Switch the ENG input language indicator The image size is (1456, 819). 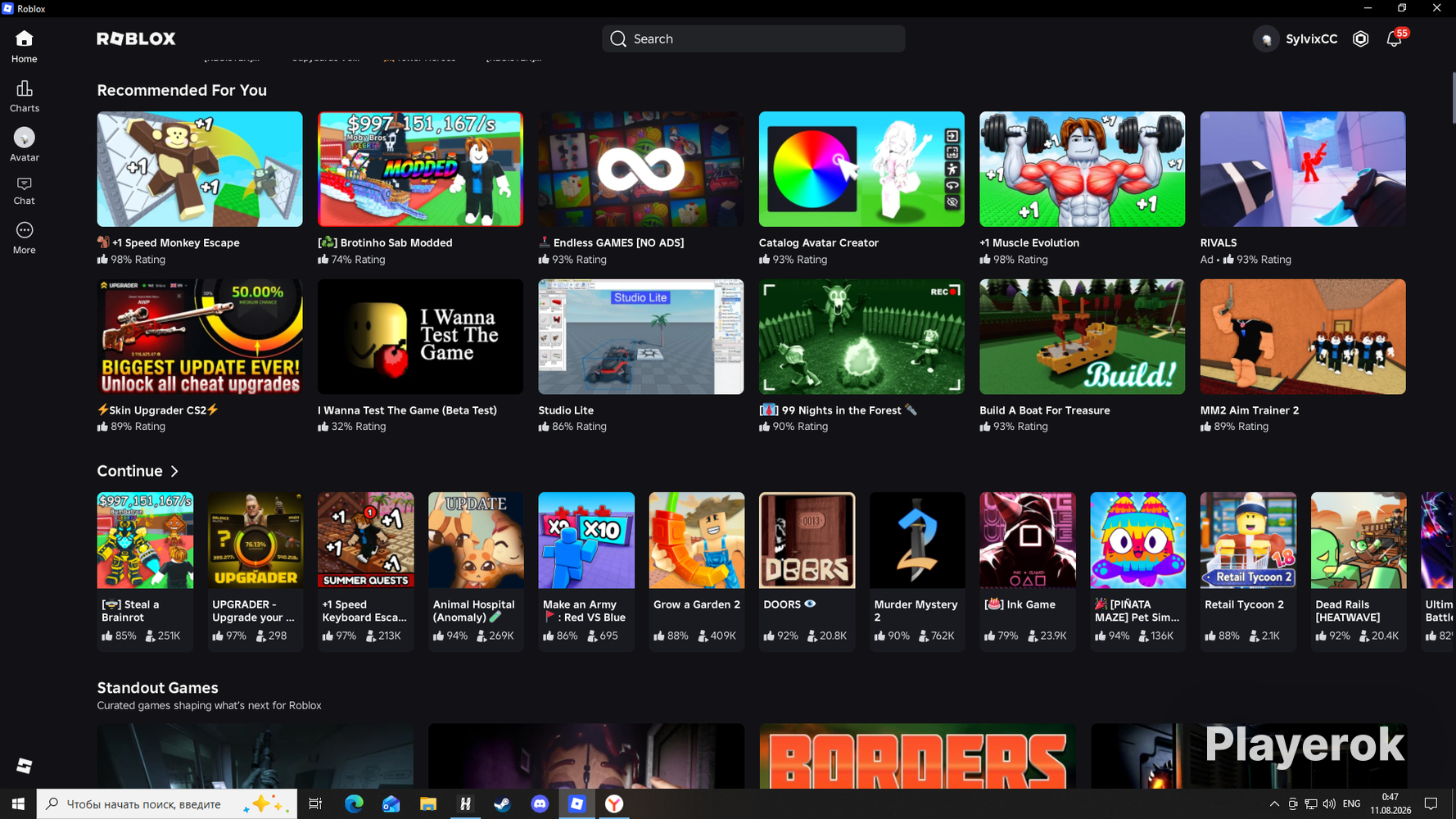tap(1352, 804)
